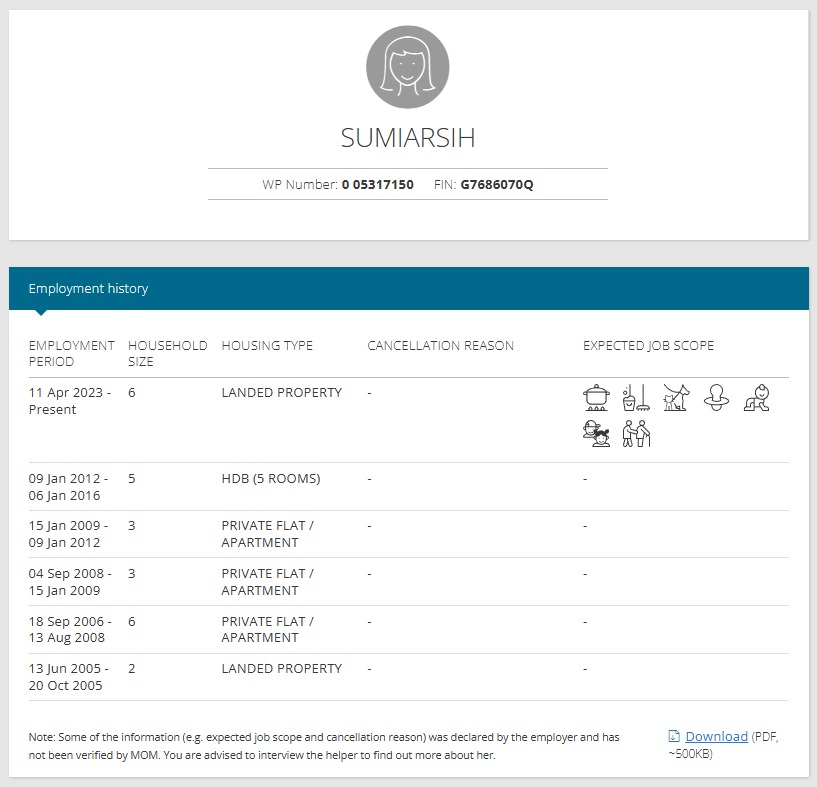Click the FIN value G7686070Q
The image size is (817, 787).
496,185
